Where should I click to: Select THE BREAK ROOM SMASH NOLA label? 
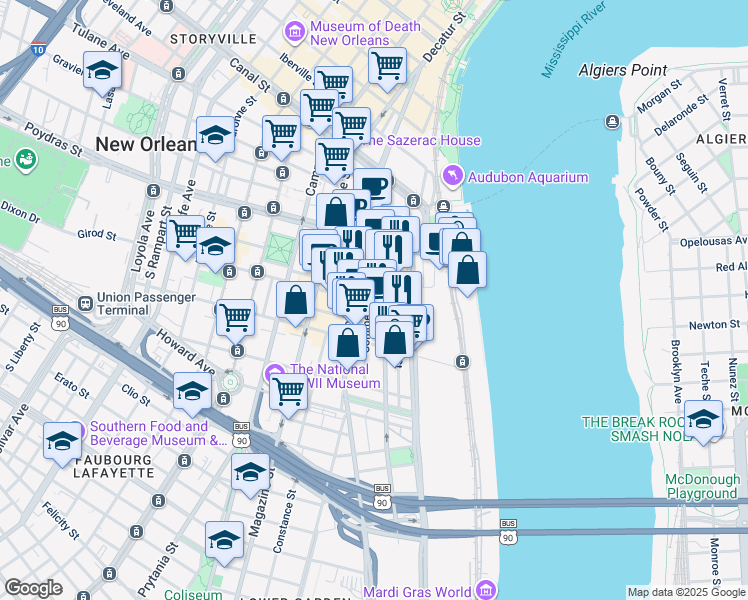(x=634, y=429)
